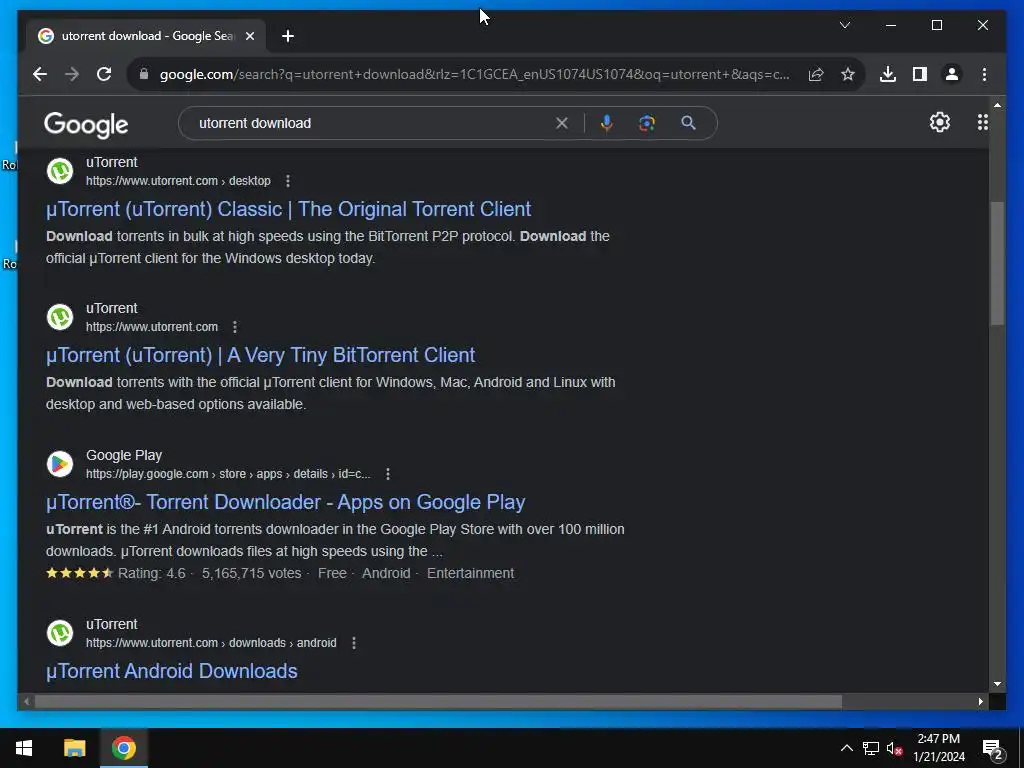Viewport: 1024px width, 768px height.
Task: Click the horizontal scrollbar thumb
Action: click(x=438, y=701)
